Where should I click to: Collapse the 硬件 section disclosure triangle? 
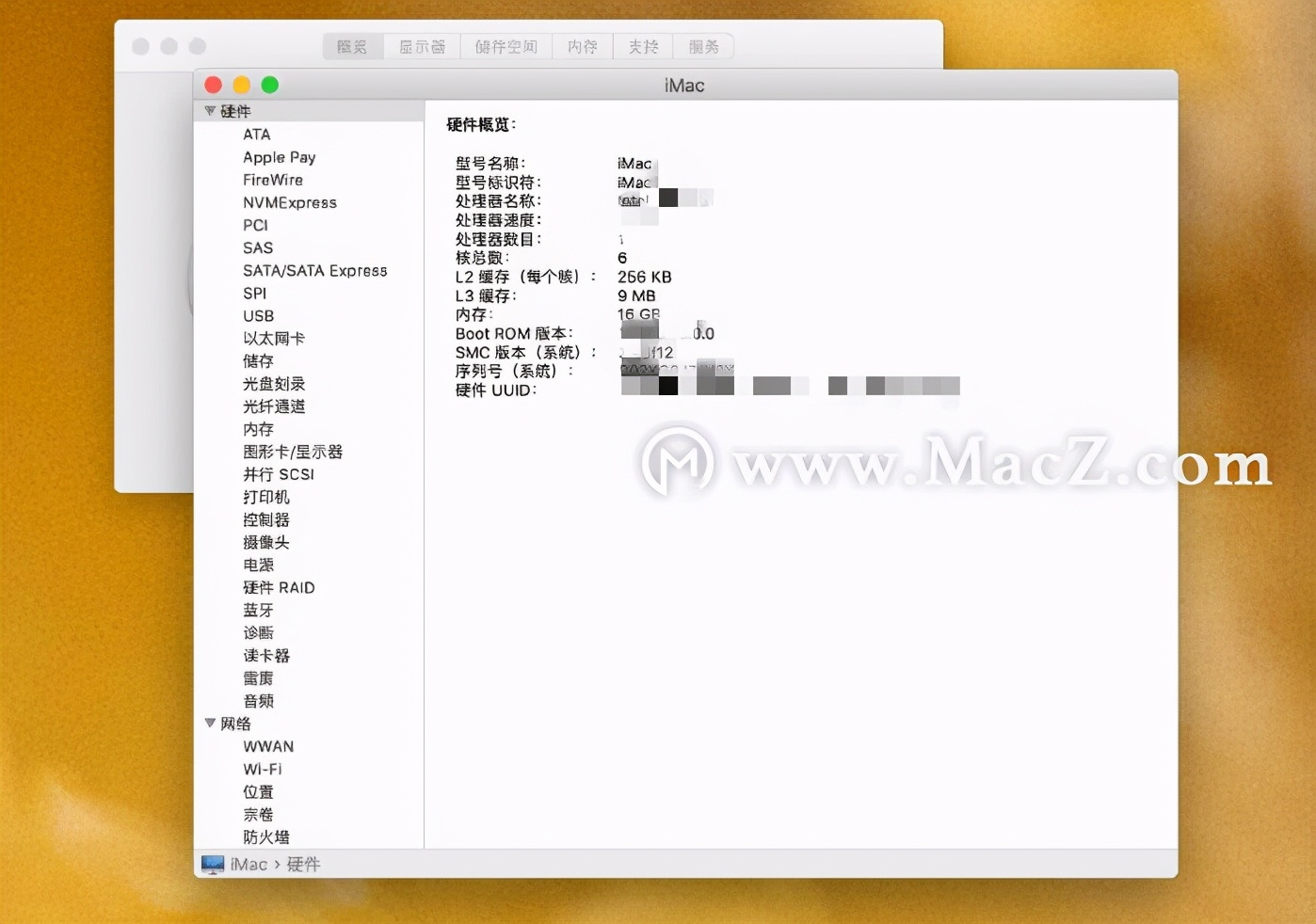pyautogui.click(x=209, y=110)
